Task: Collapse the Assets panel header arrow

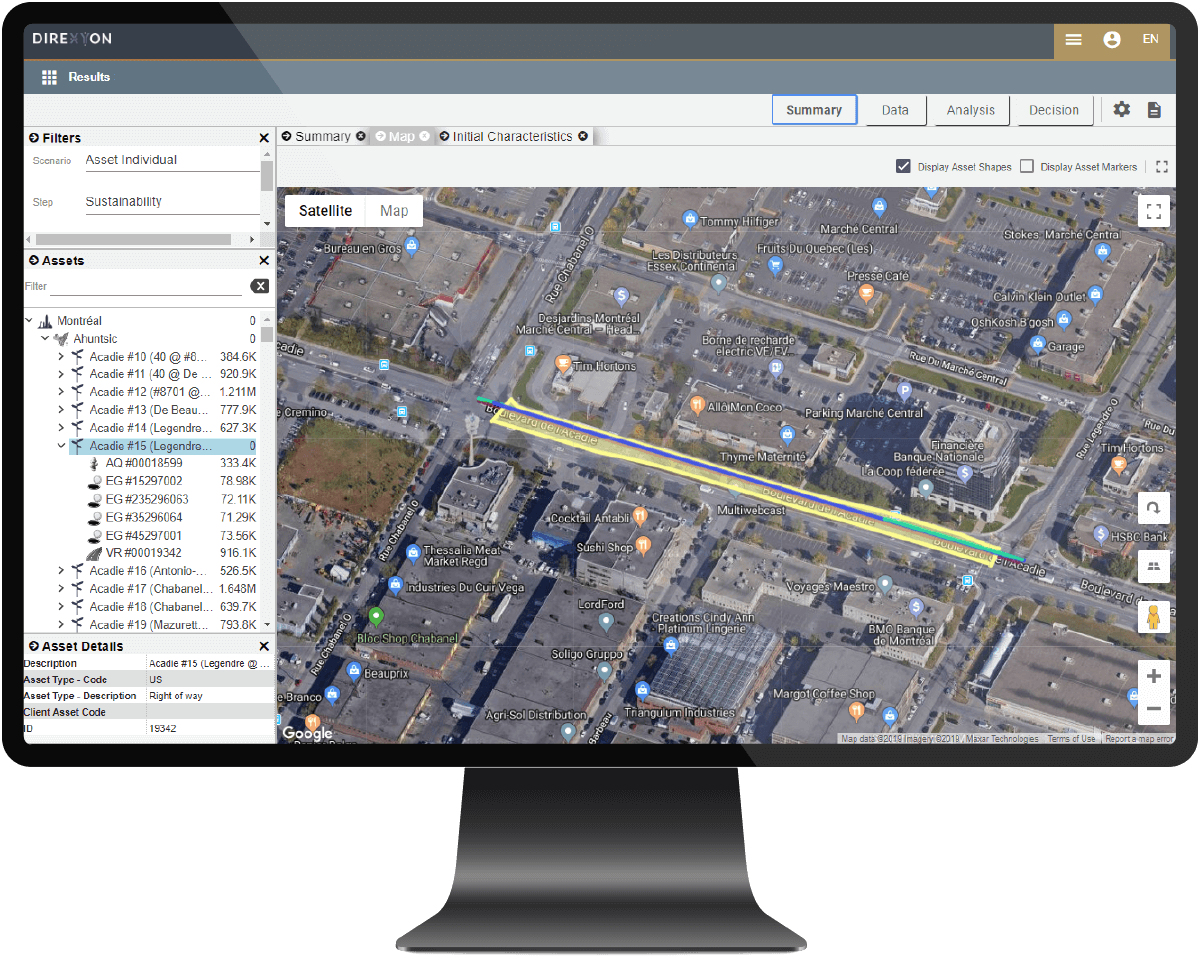Action: tap(34, 261)
